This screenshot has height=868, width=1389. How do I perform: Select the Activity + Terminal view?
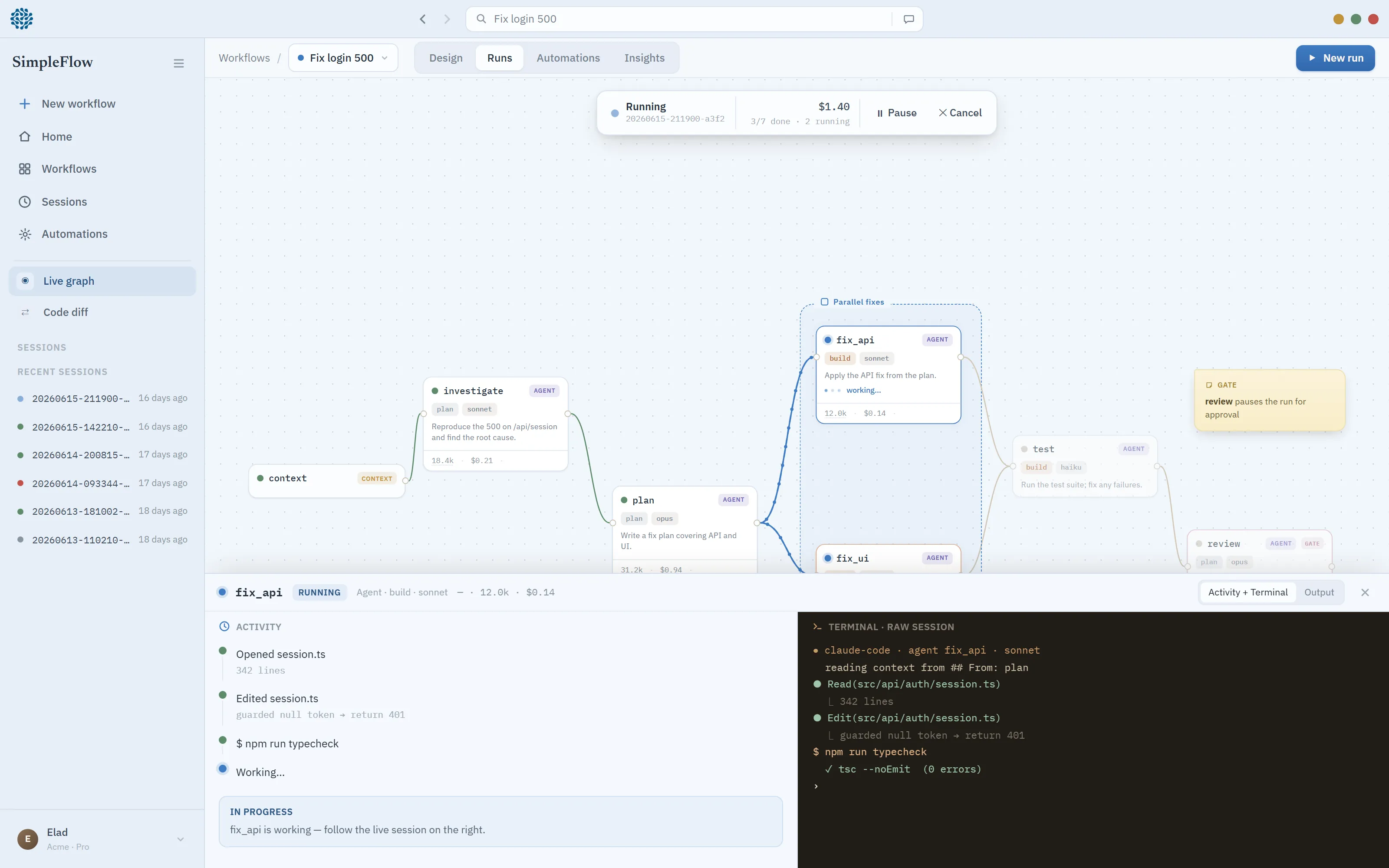[x=1247, y=592]
